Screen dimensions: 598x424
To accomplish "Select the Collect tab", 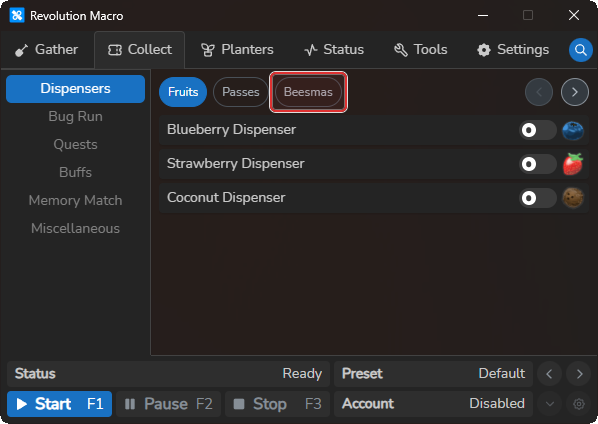I will [140, 50].
